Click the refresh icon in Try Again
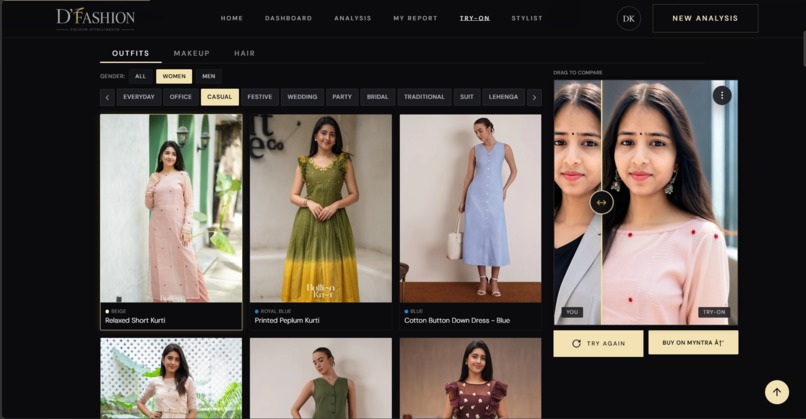Image resolution: width=806 pixels, height=419 pixels. (576, 343)
